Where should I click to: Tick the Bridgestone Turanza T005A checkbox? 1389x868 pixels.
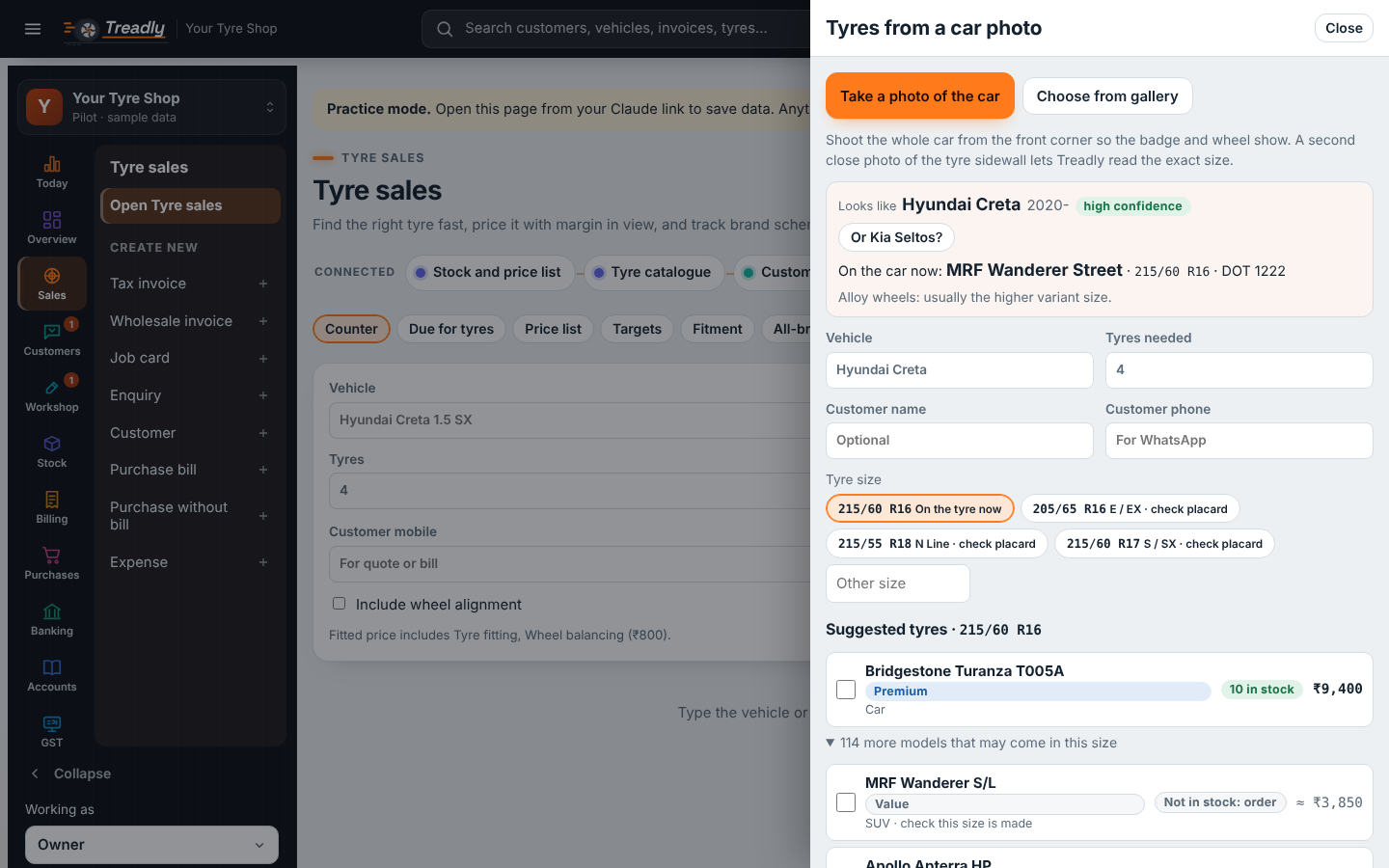(x=846, y=690)
